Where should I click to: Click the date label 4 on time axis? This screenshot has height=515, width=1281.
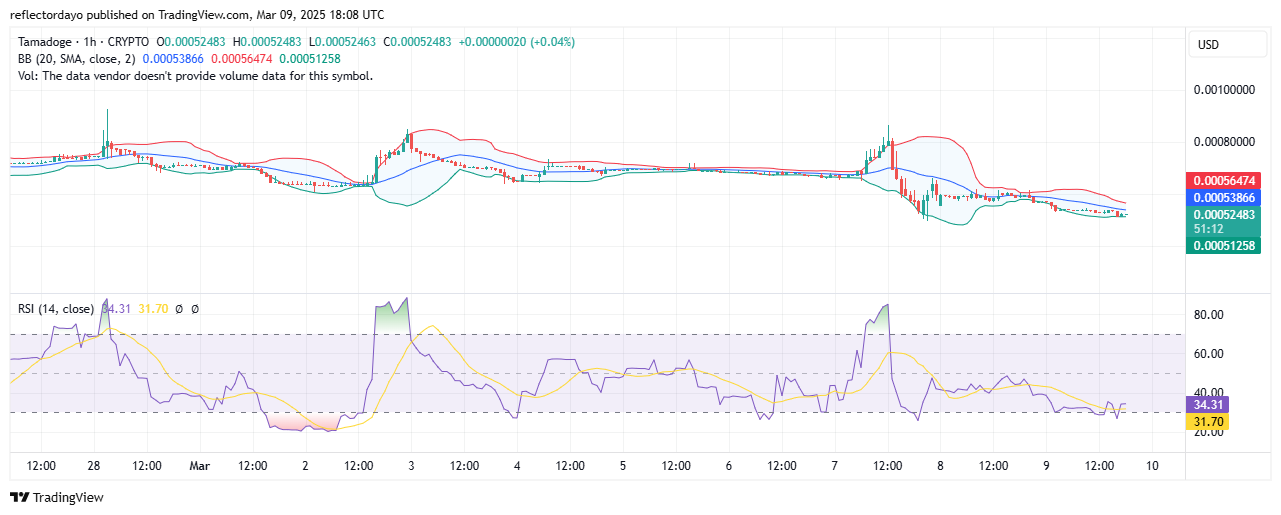pyautogui.click(x=517, y=466)
